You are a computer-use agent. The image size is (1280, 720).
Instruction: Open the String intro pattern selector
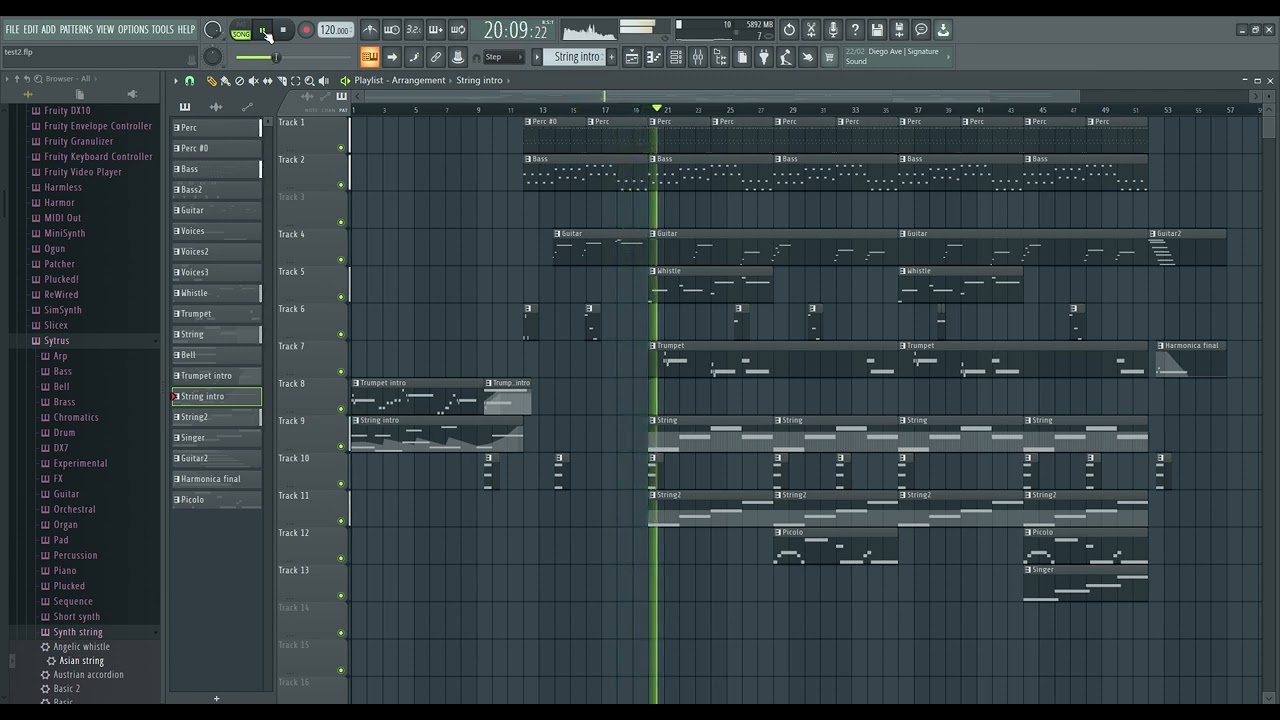tap(576, 57)
